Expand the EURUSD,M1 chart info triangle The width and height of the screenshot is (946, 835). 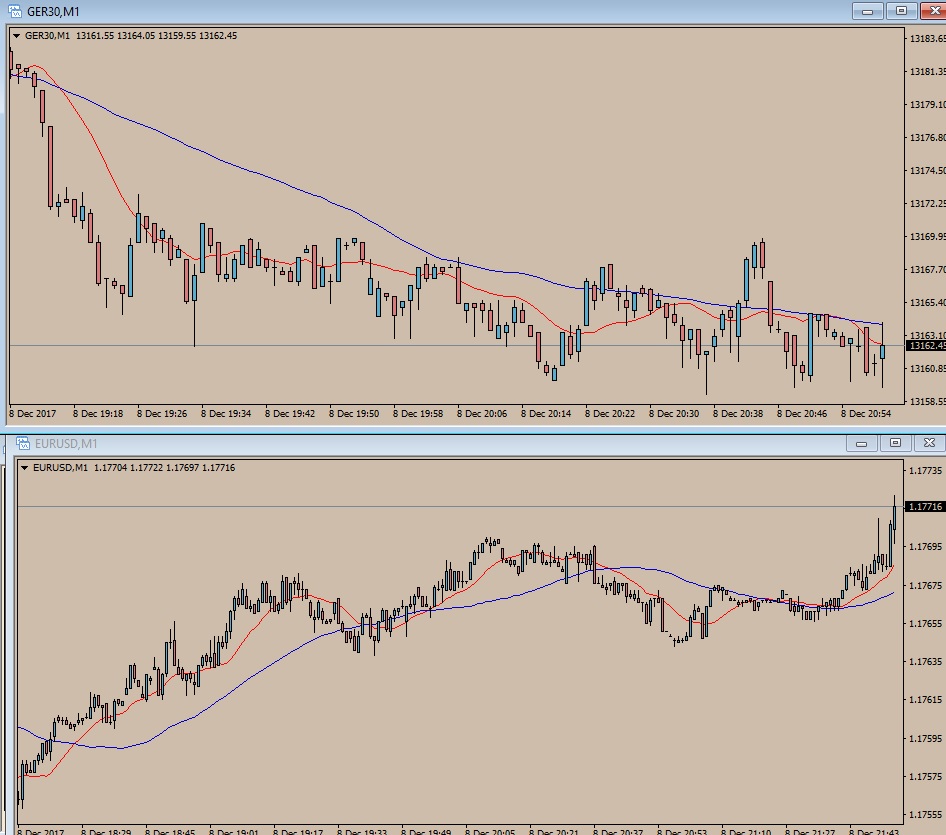(24, 468)
